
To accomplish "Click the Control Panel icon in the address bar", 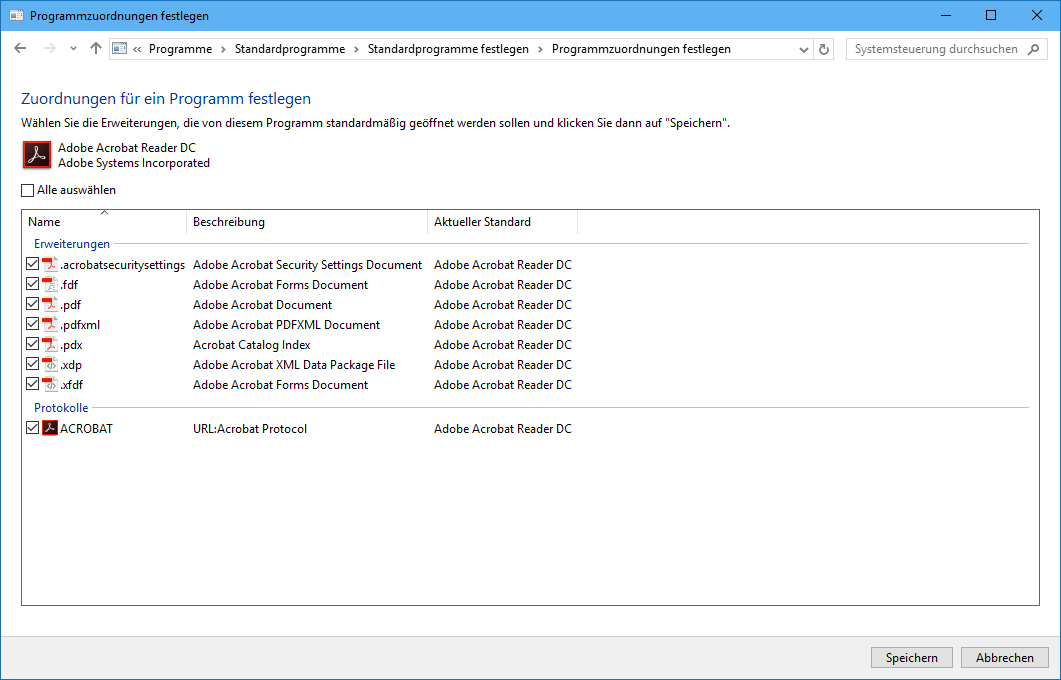I will [120, 49].
